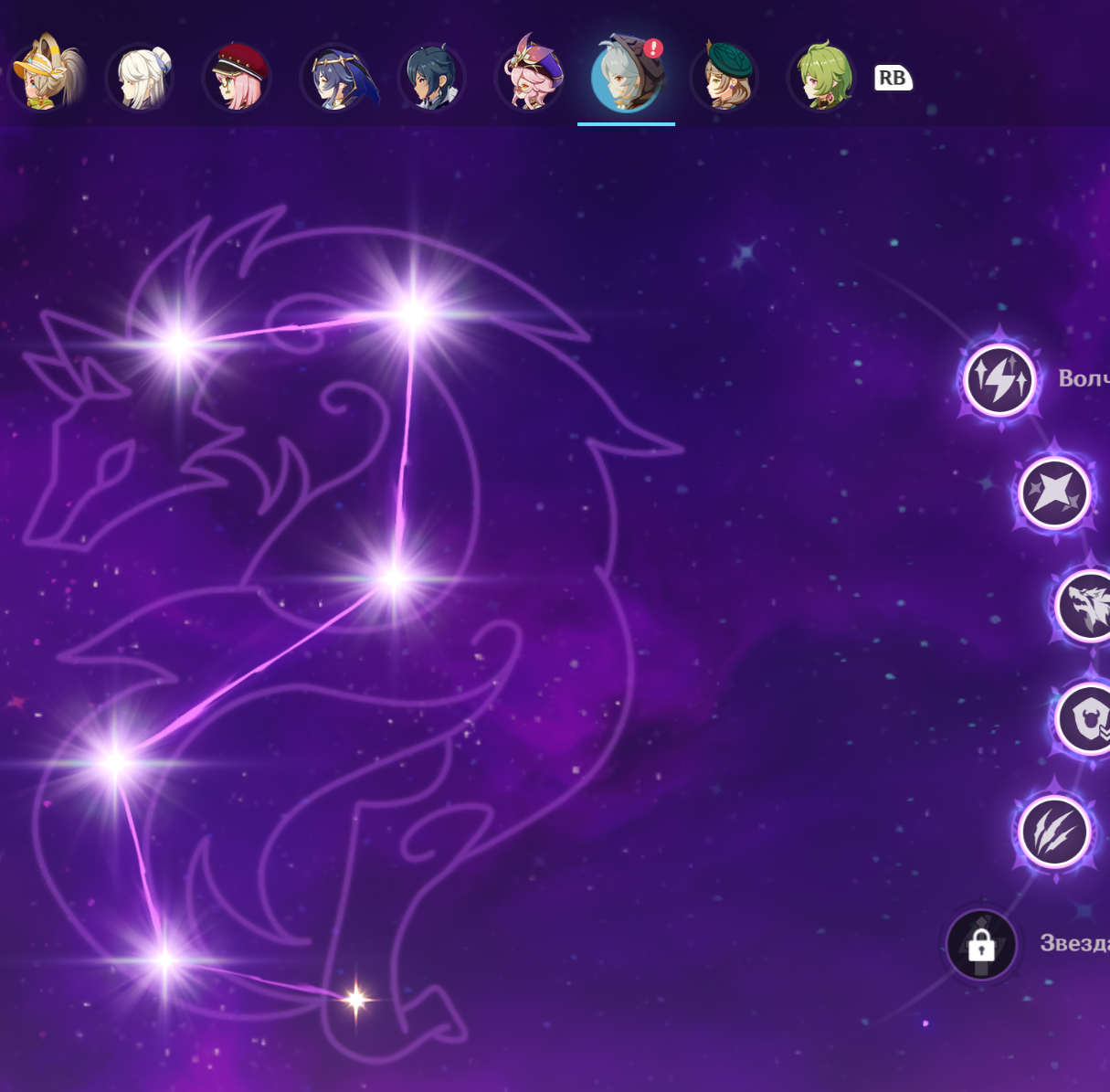Click the RB shoulder button indicator

(893, 78)
